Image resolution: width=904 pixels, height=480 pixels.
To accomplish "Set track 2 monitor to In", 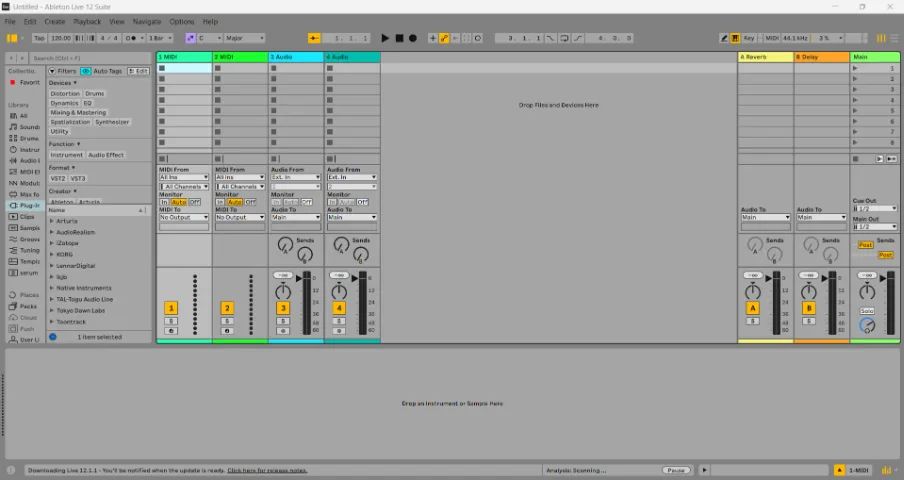I will pyautogui.click(x=220, y=202).
